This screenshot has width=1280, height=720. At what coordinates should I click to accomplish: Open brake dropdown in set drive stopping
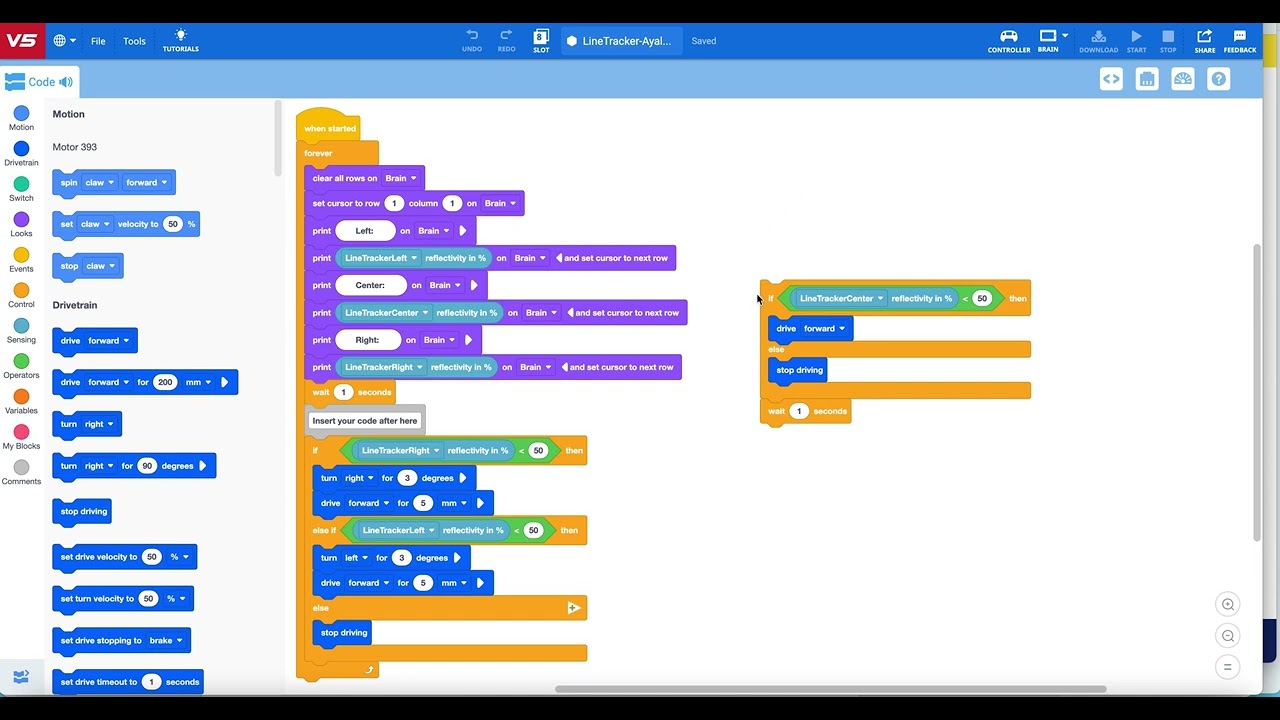coord(166,640)
